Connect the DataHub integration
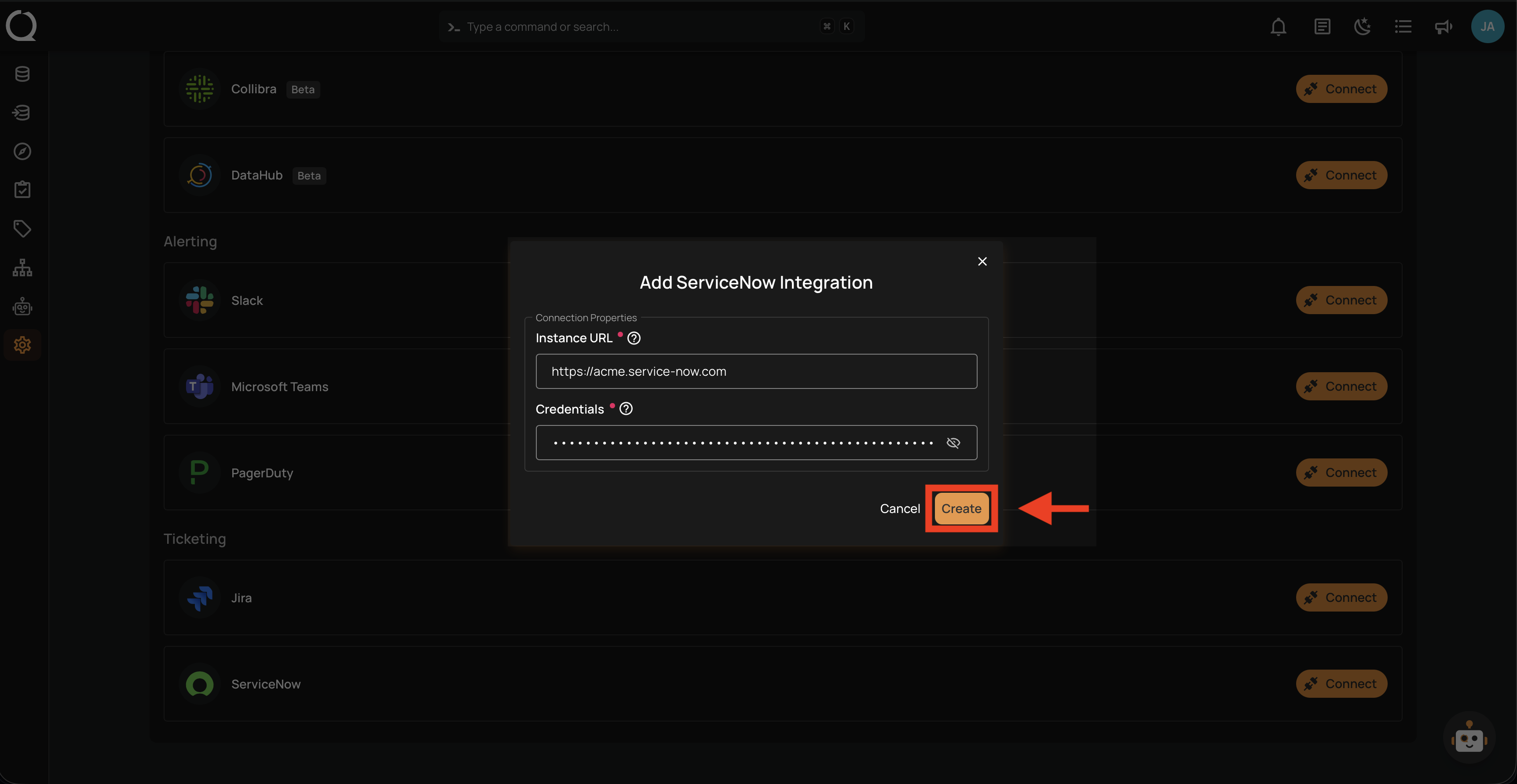 click(x=1341, y=175)
